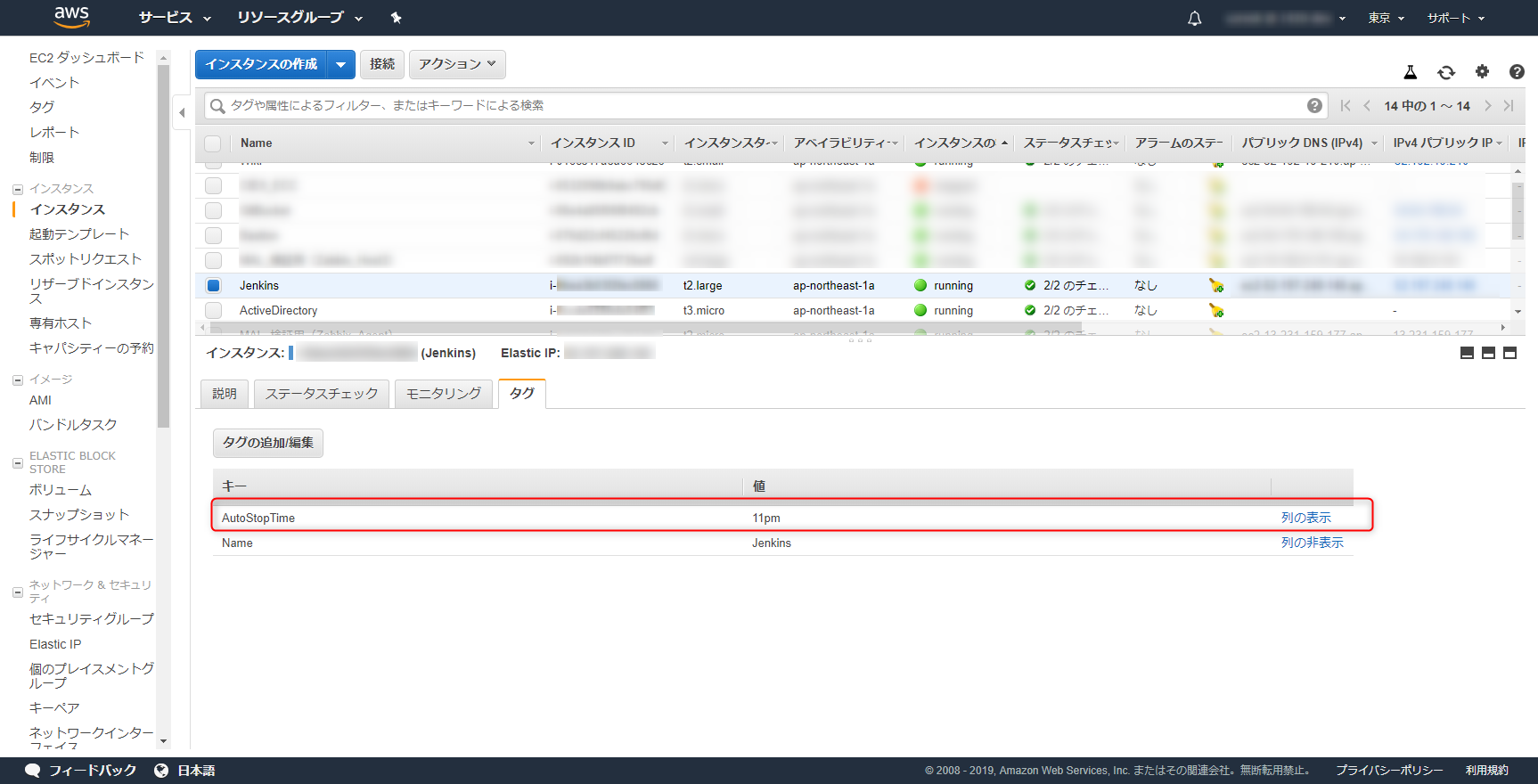Click the 11pm tag value
This screenshot has width=1538, height=784.
pos(766,519)
